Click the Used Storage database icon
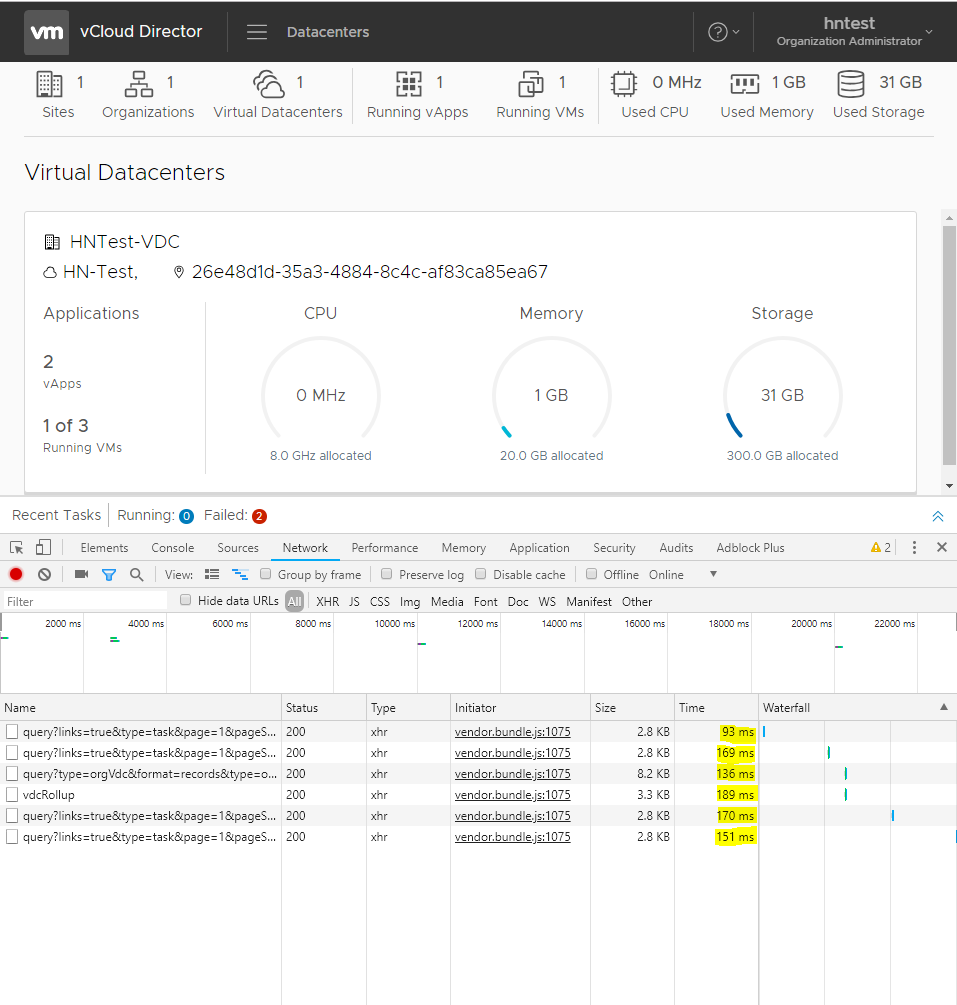This screenshot has height=1005, width=957. (x=851, y=84)
